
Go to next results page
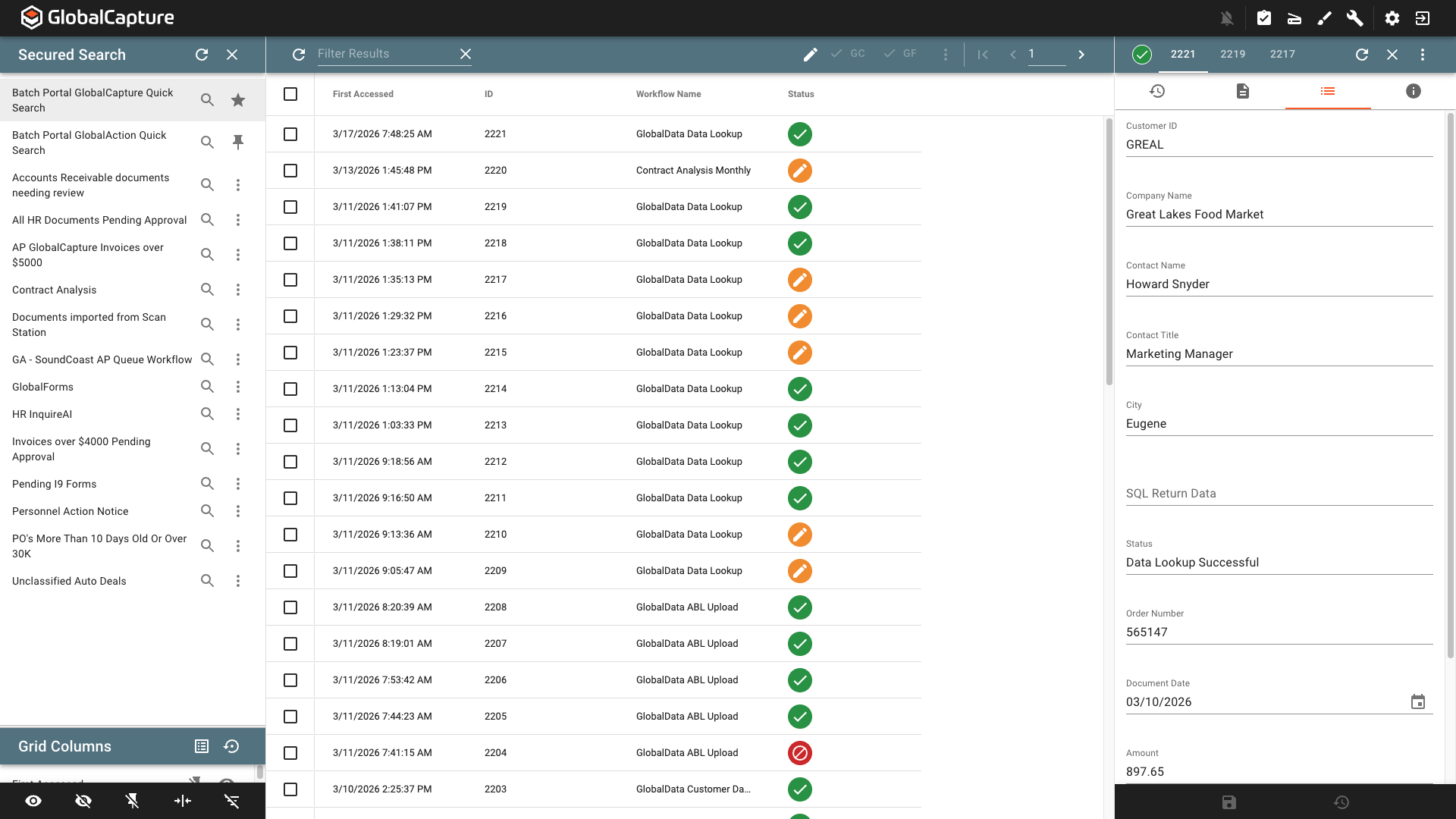pos(1081,54)
